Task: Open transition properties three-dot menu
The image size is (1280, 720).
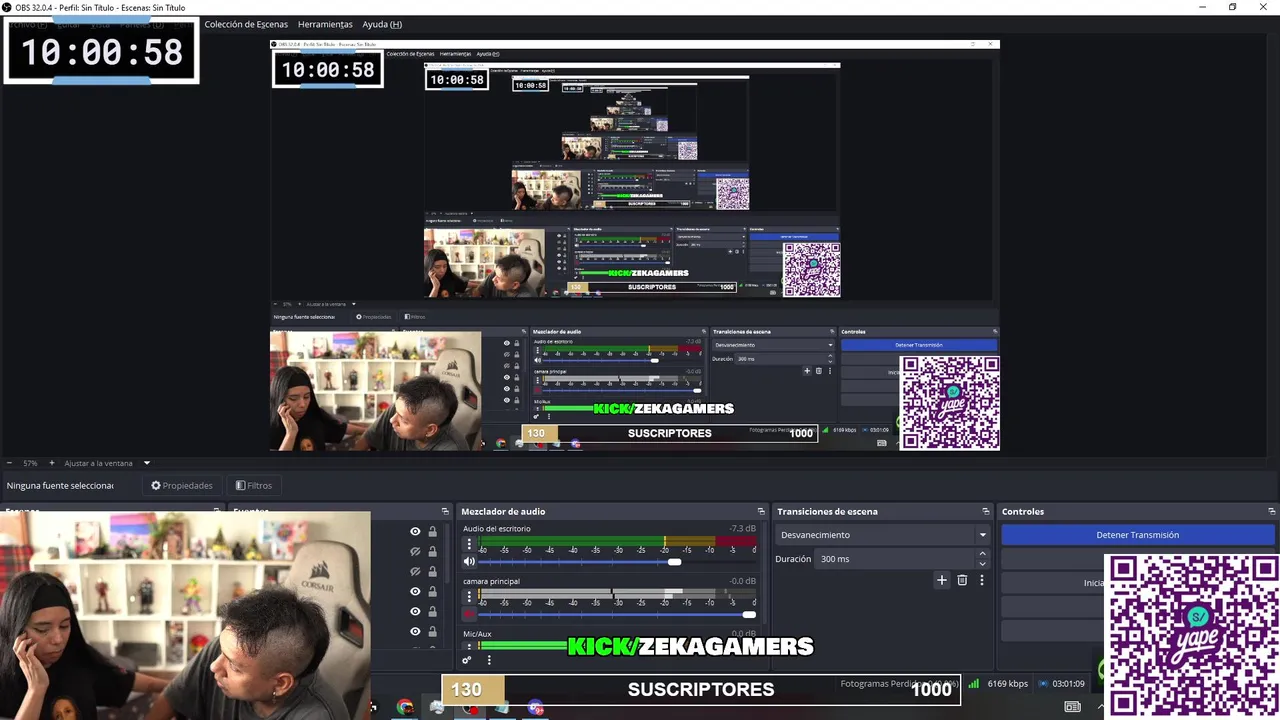Action: (x=982, y=580)
